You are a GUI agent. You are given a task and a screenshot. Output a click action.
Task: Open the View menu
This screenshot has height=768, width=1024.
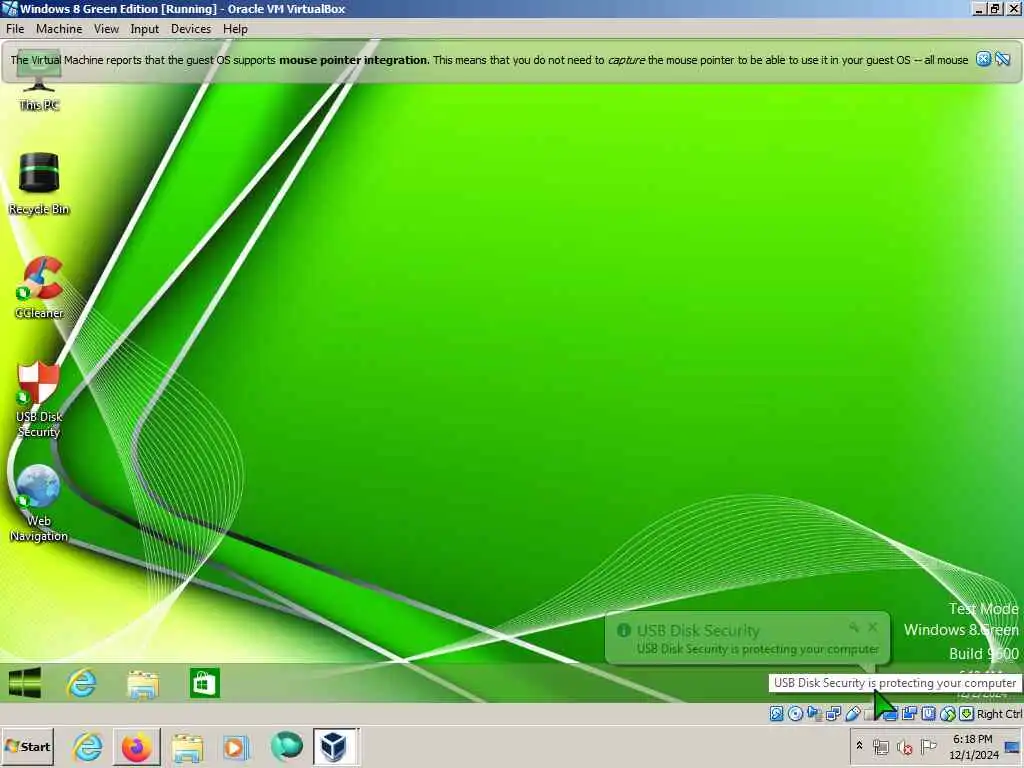click(106, 29)
